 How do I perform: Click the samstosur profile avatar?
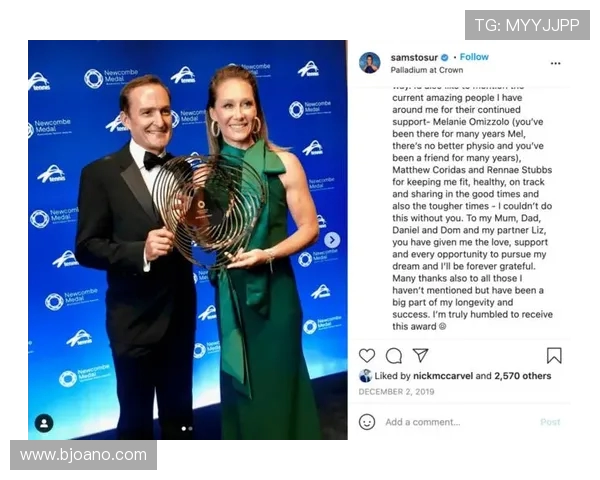370,63
